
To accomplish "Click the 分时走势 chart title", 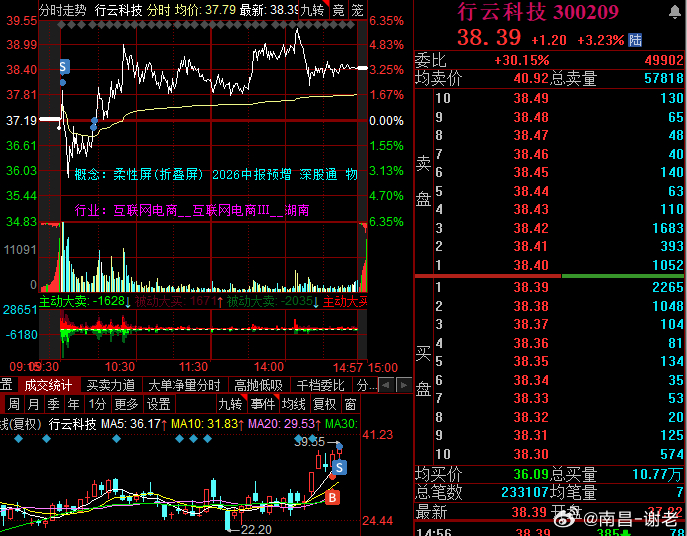I will coord(63,10).
